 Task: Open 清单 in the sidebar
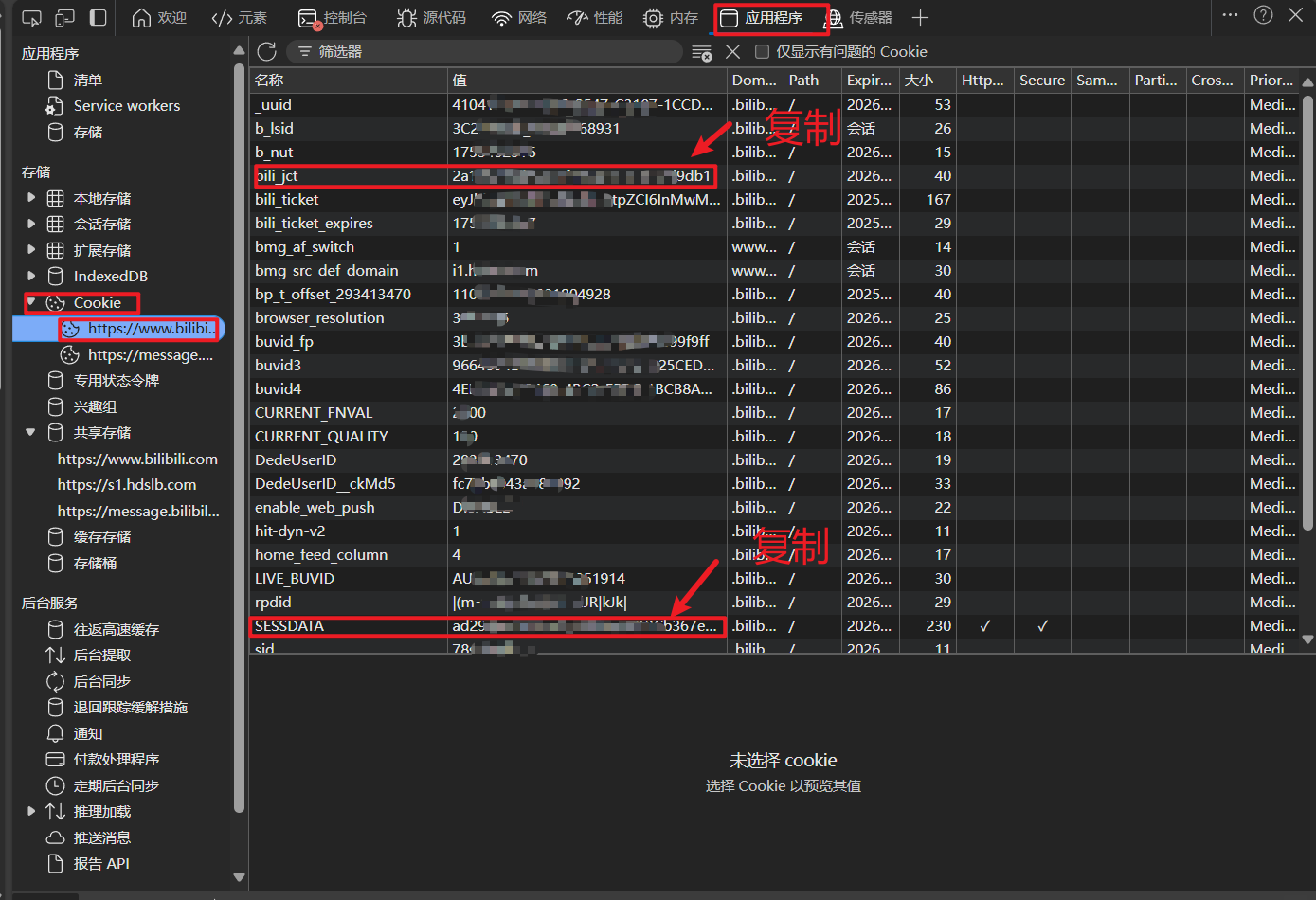pyautogui.click(x=88, y=81)
